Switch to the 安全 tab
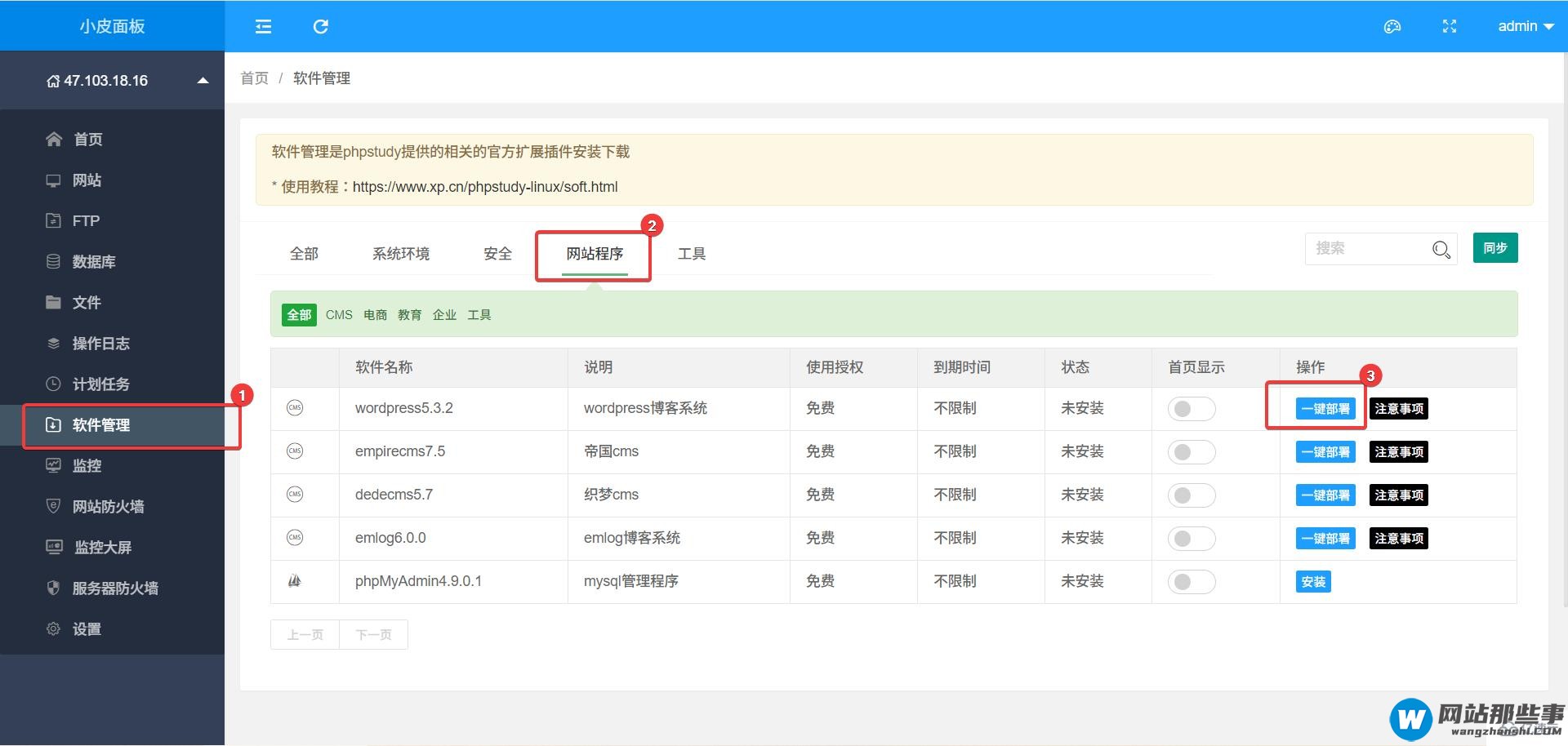Viewport: 1568px width, 746px height. pos(497,254)
